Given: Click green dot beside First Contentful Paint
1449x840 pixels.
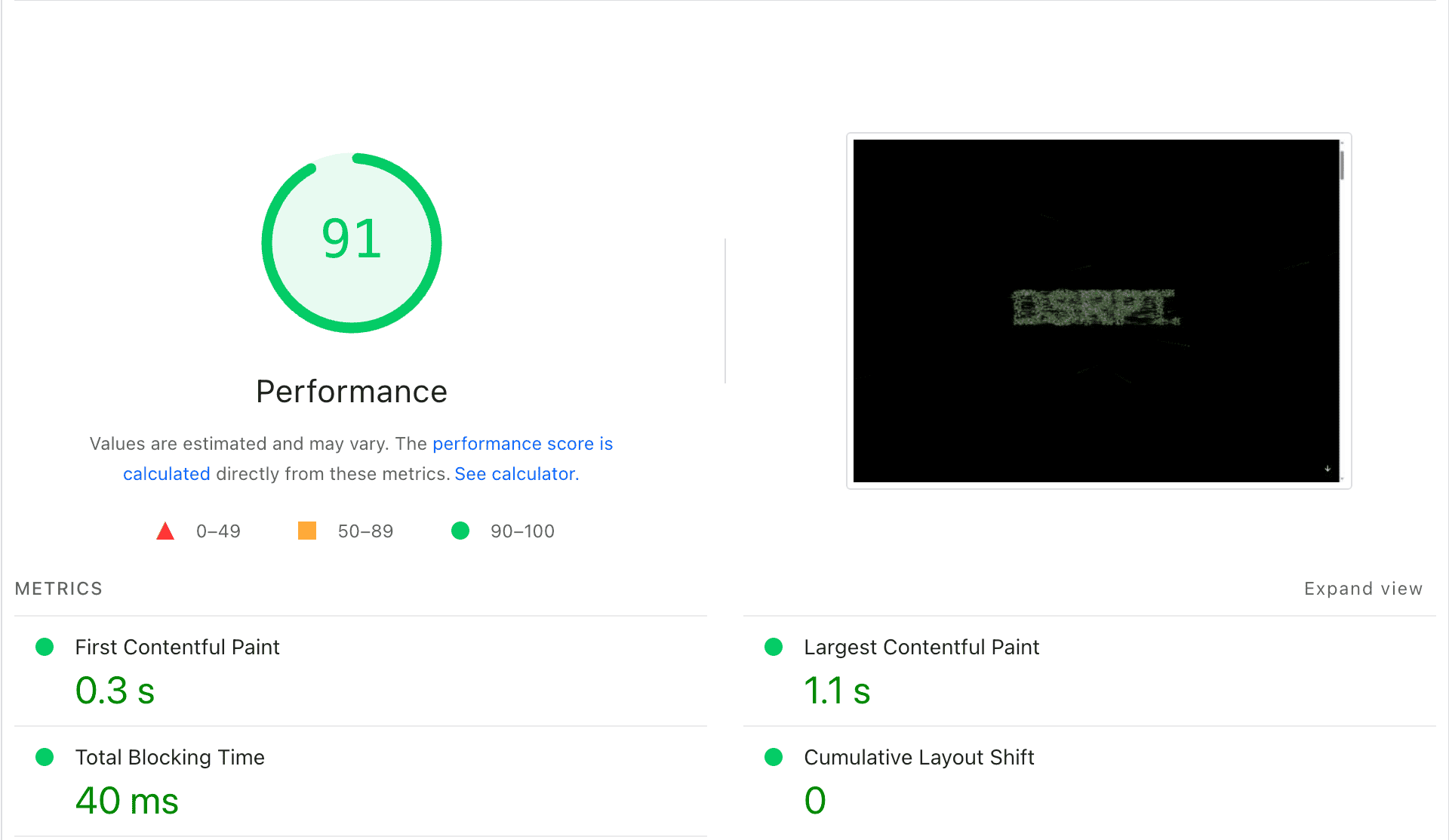Looking at the screenshot, I should coord(45,647).
